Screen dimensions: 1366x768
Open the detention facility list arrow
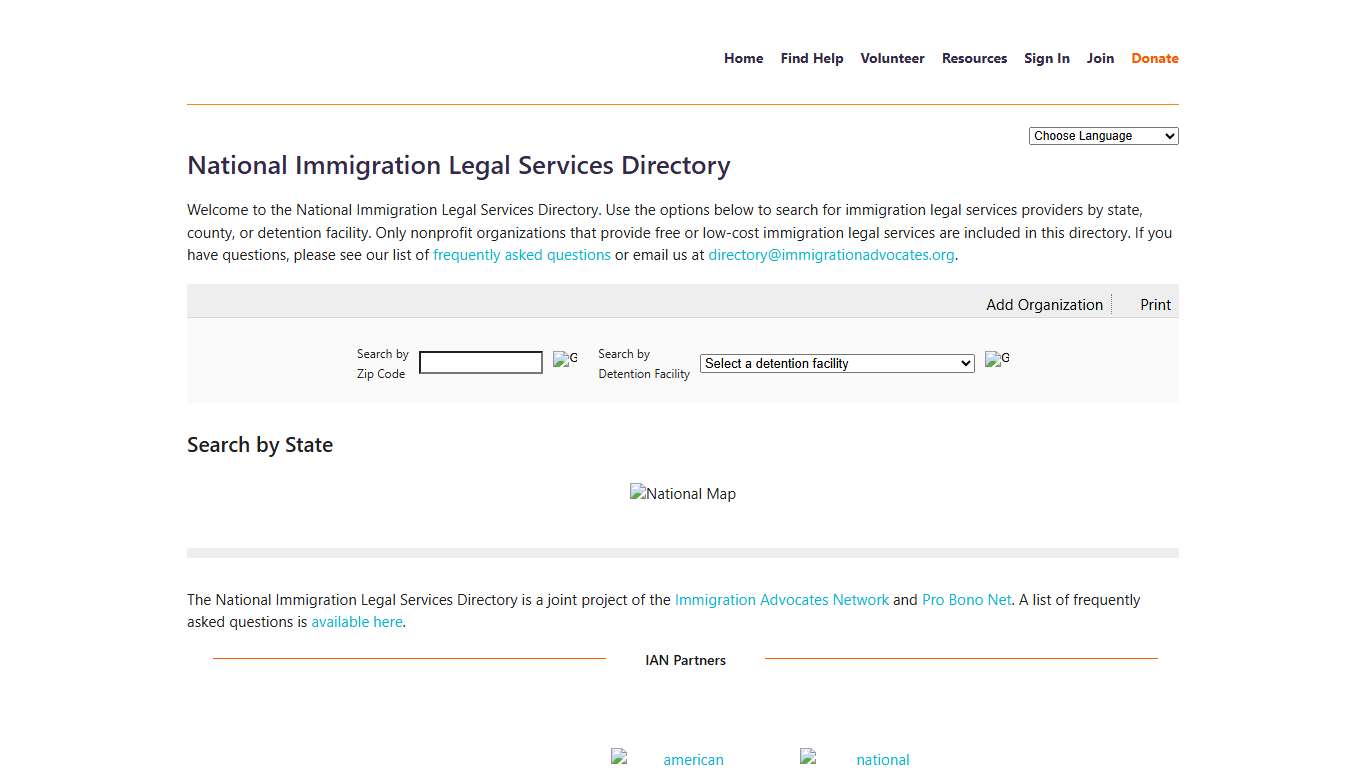coord(963,363)
